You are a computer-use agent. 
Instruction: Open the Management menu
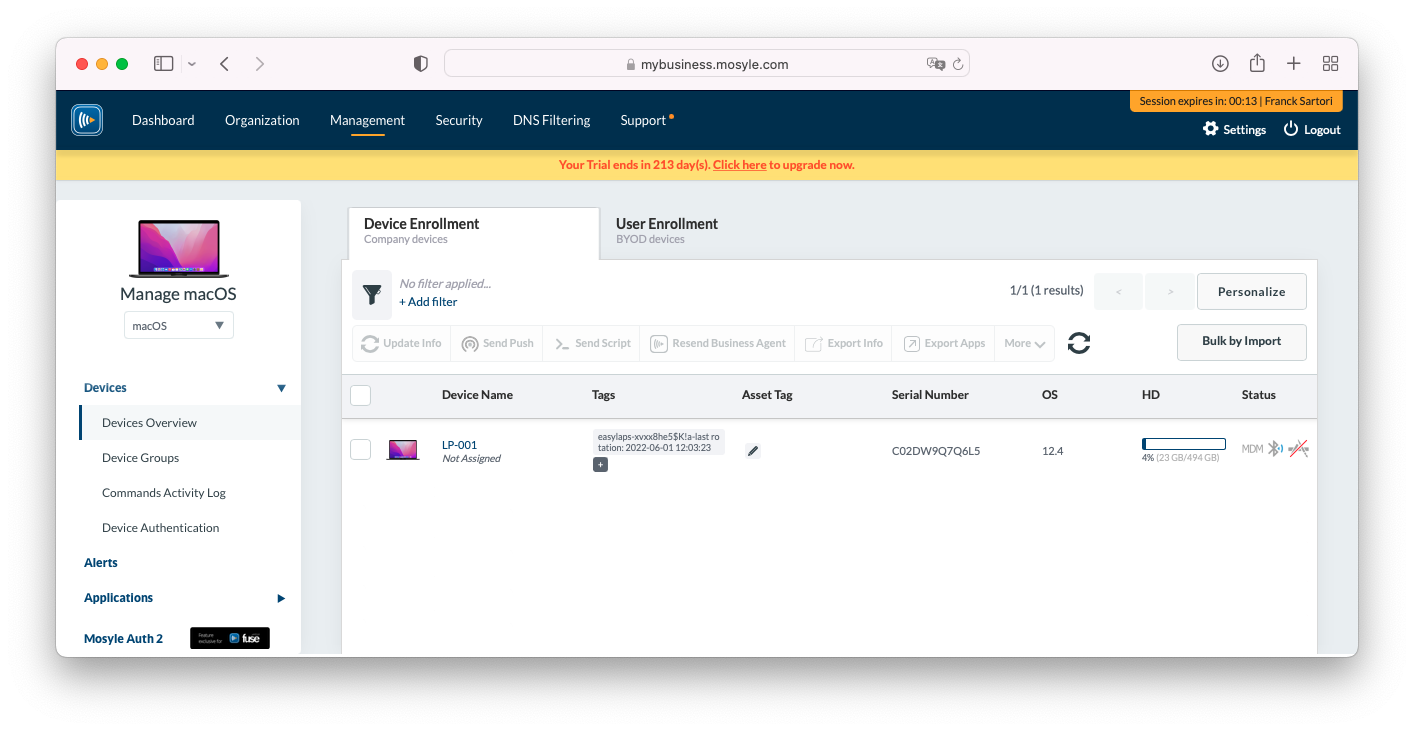click(x=368, y=120)
